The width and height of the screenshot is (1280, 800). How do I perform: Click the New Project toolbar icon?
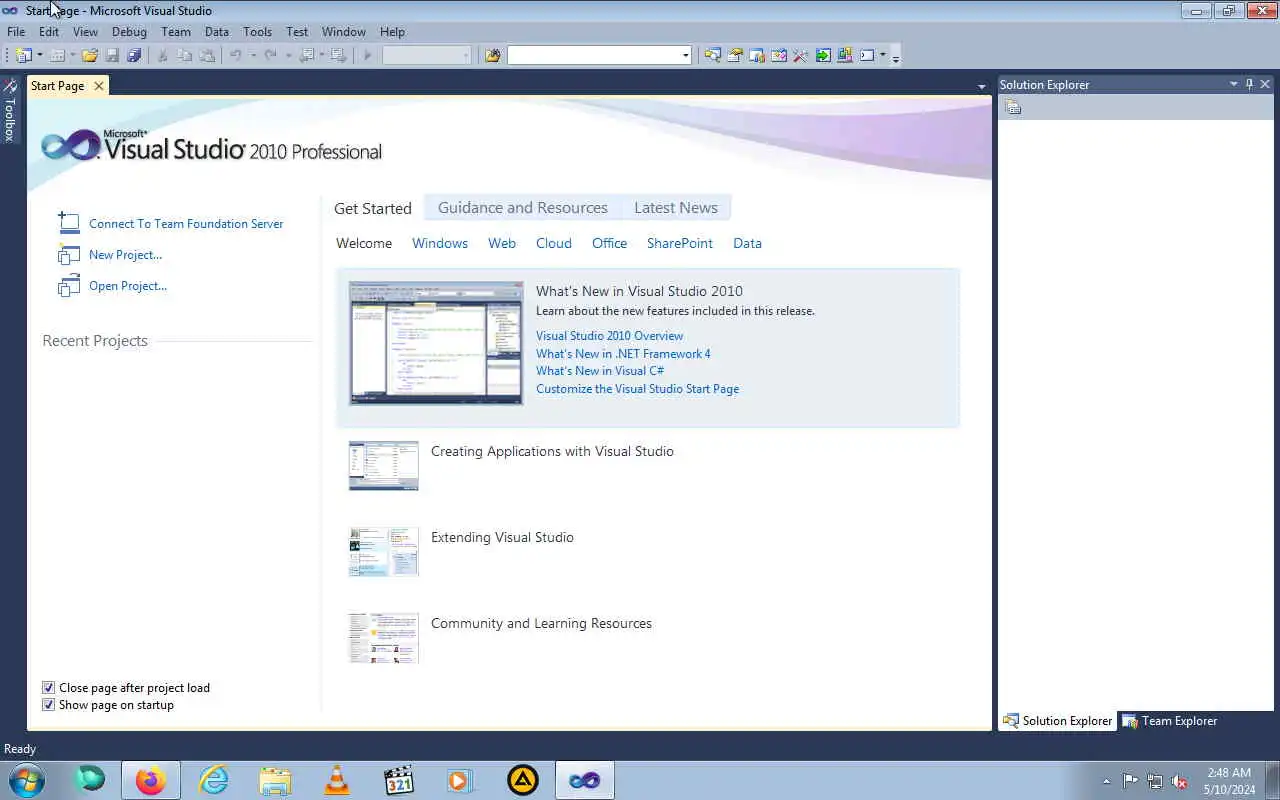23,55
